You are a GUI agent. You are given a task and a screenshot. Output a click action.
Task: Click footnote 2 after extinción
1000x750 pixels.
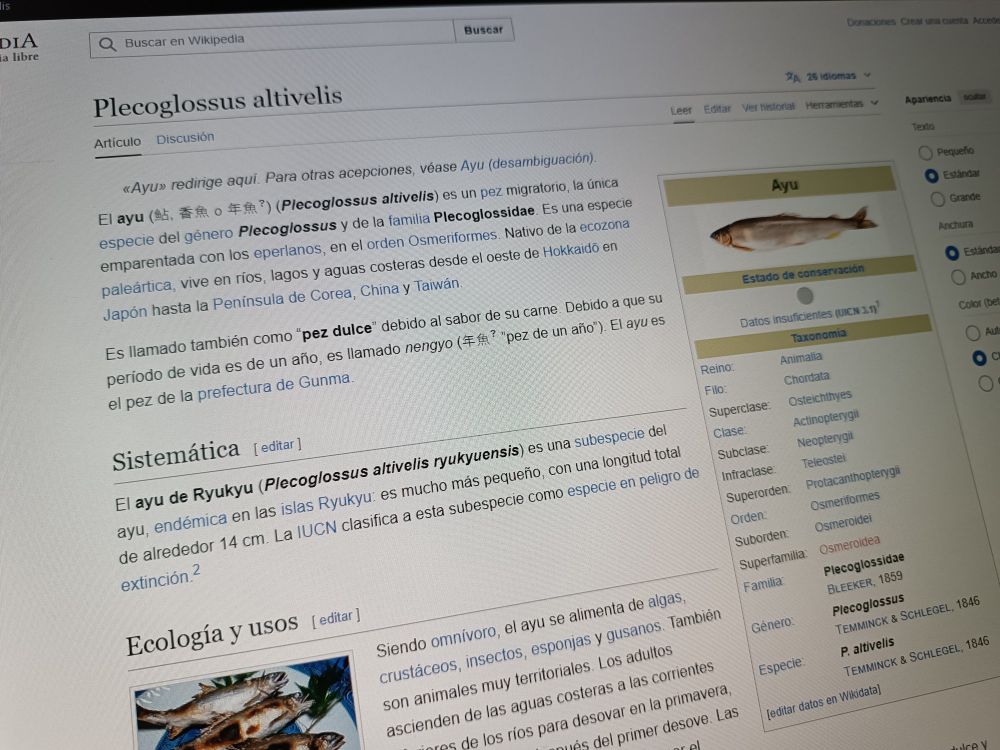click(x=196, y=570)
